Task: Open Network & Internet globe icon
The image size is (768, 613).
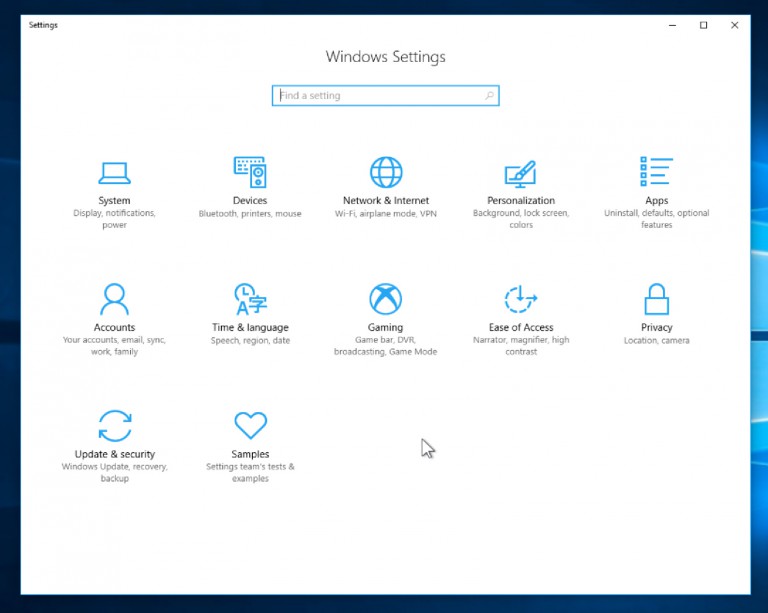Action: [x=386, y=172]
